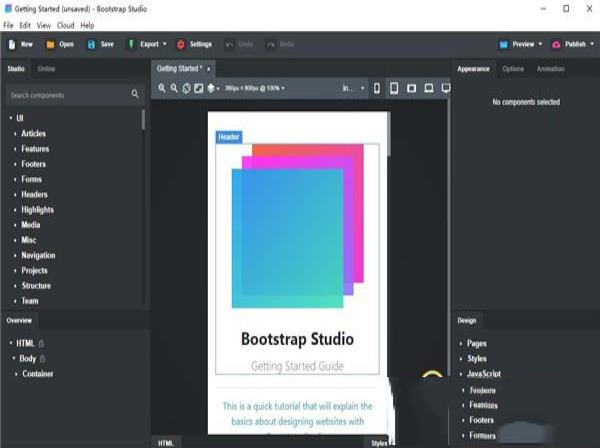Image resolution: width=600 pixels, height=448 pixels.
Task: Expand the Features component category
Action: 15,149
